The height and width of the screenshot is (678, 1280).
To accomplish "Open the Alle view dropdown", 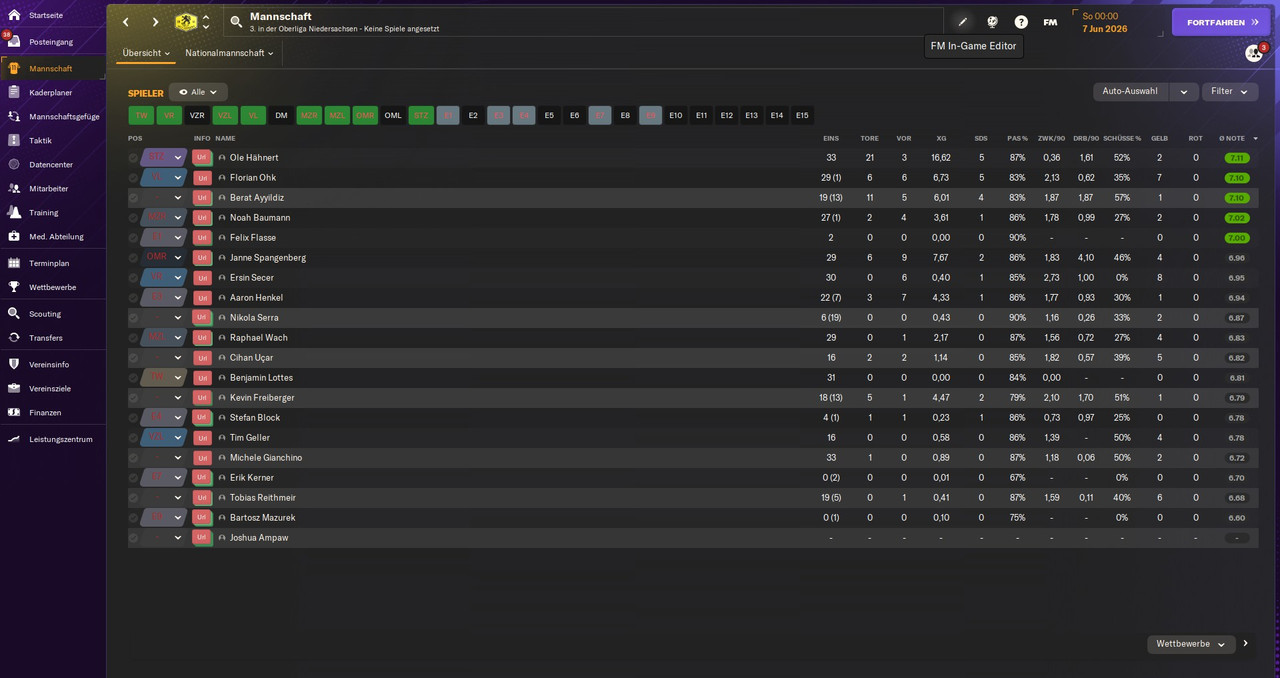I will pos(198,92).
